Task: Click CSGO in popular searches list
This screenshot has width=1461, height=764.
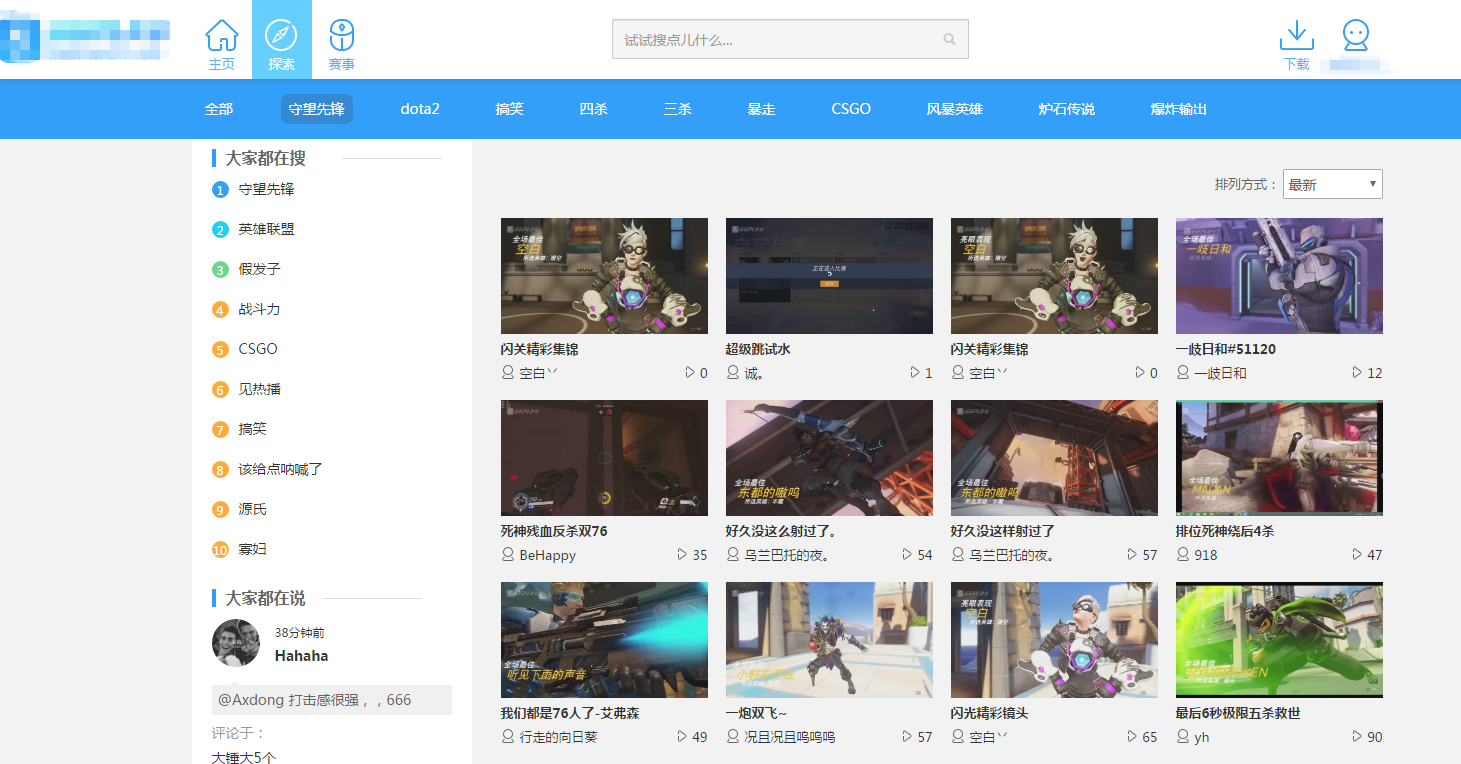Action: coord(258,349)
